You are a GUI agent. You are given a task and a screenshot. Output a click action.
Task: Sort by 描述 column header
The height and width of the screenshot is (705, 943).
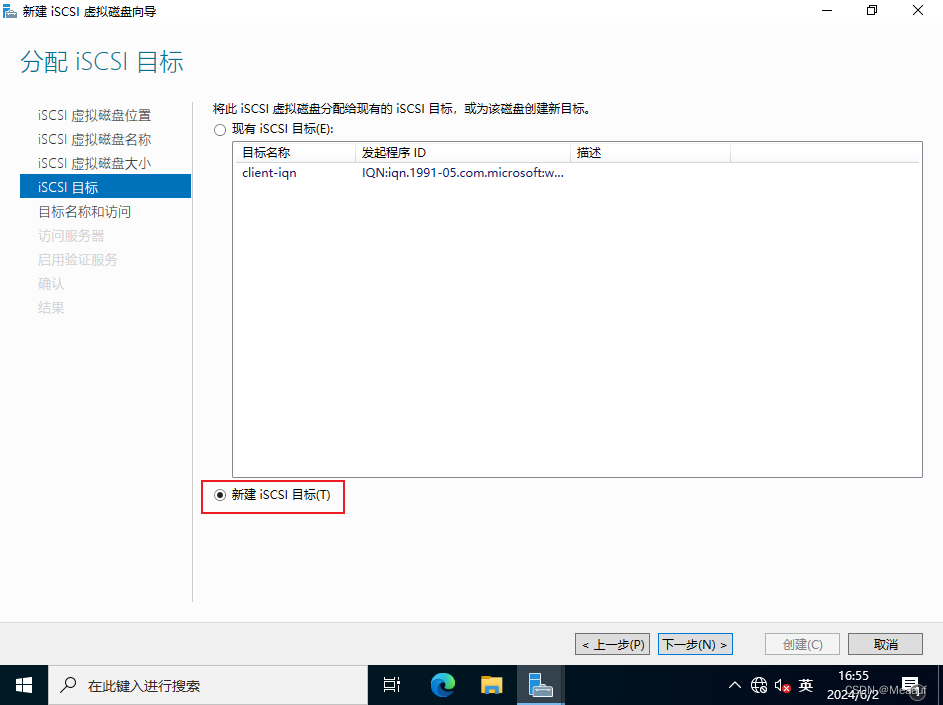[650, 153]
